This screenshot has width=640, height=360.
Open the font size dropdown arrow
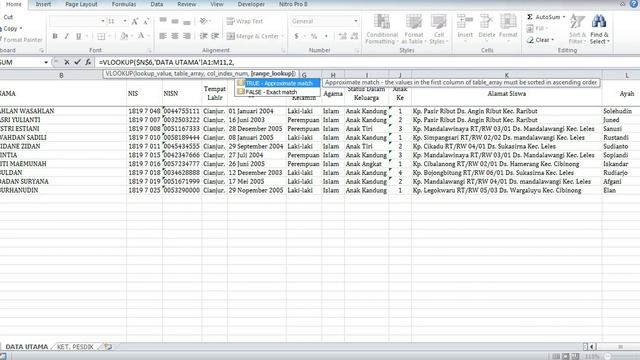(125, 21)
